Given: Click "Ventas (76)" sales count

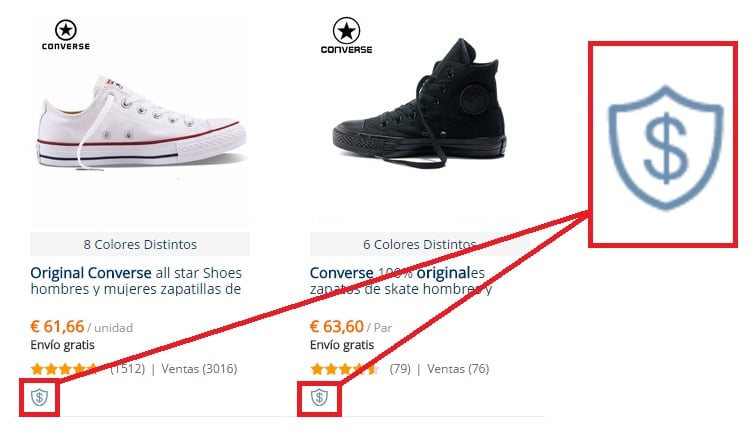Looking at the screenshot, I should click(458, 369).
